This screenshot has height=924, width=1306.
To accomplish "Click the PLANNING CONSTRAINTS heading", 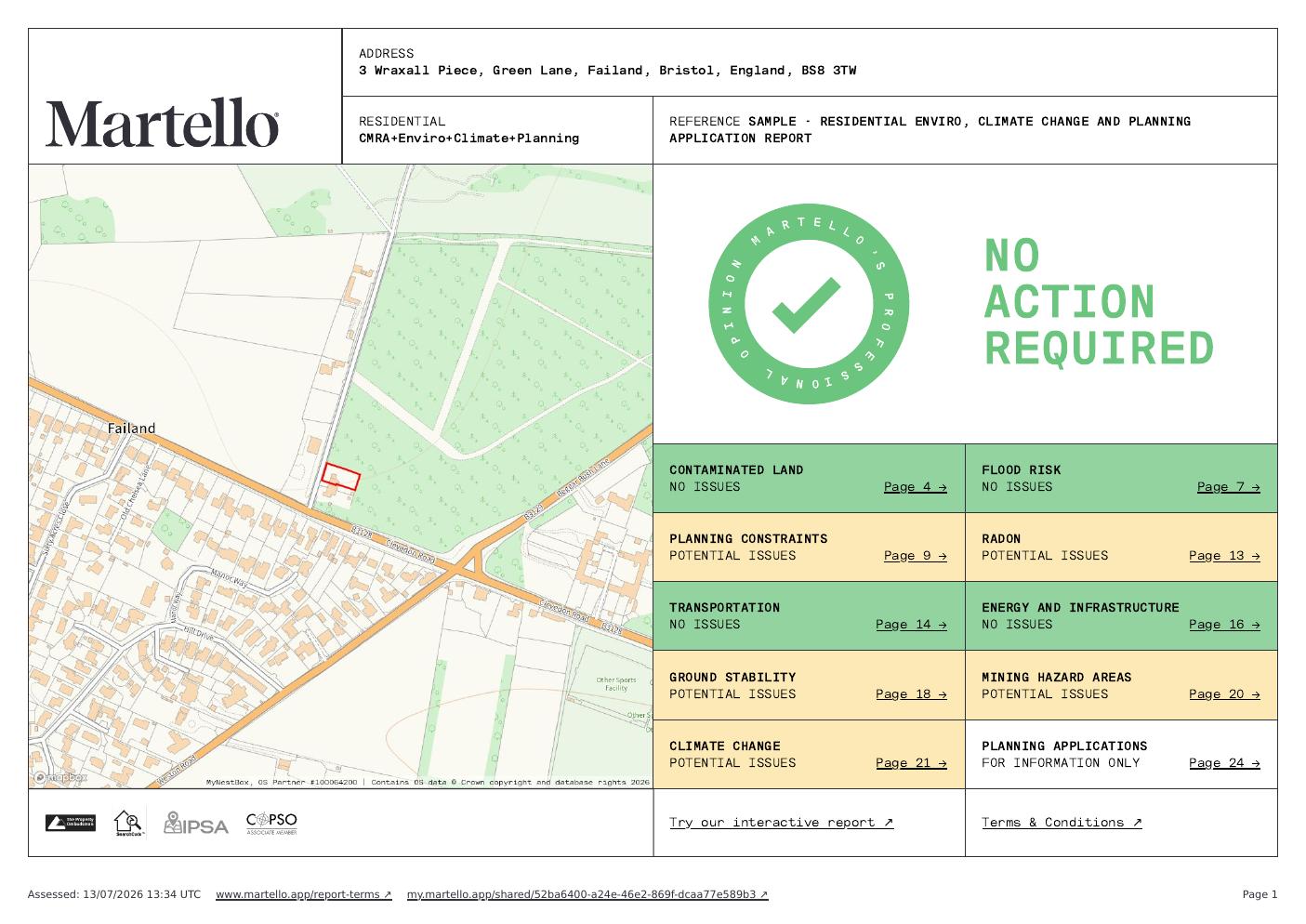I will 748,539.
